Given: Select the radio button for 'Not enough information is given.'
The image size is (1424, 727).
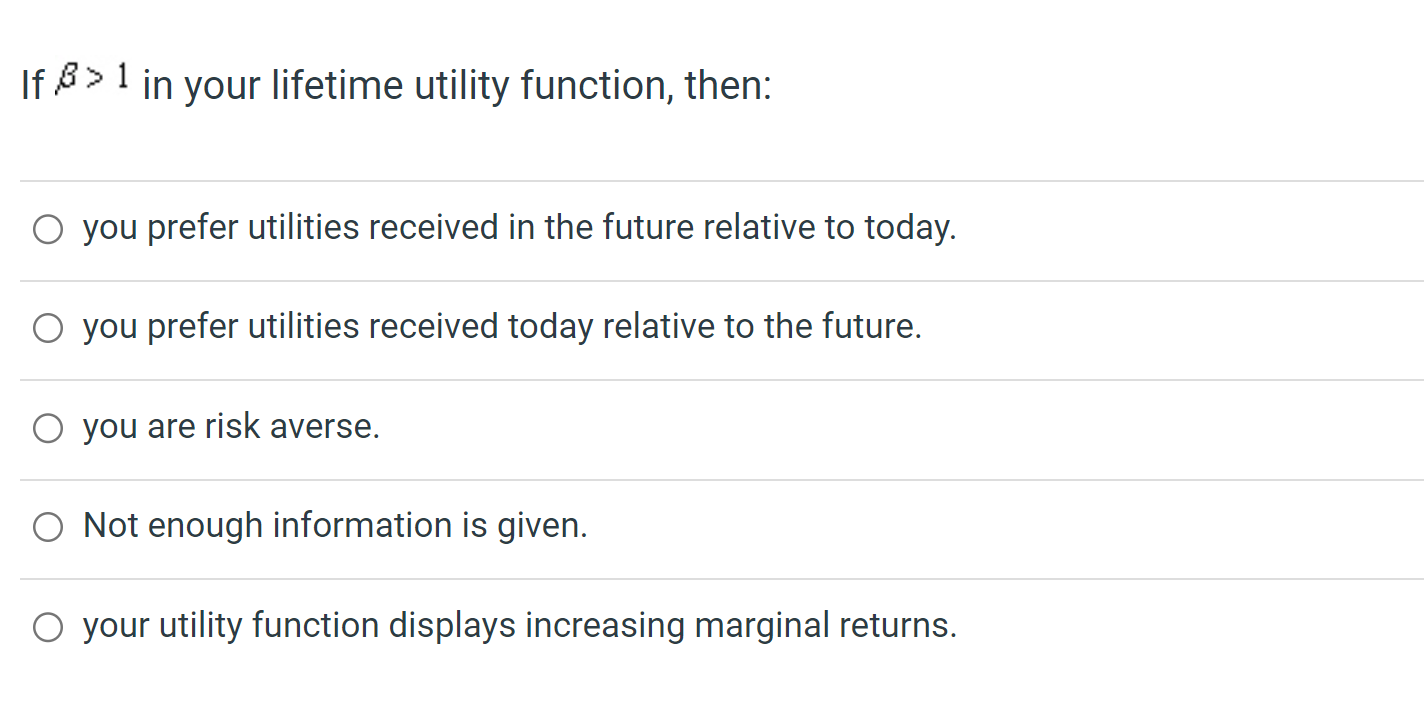Looking at the screenshot, I should [47, 527].
